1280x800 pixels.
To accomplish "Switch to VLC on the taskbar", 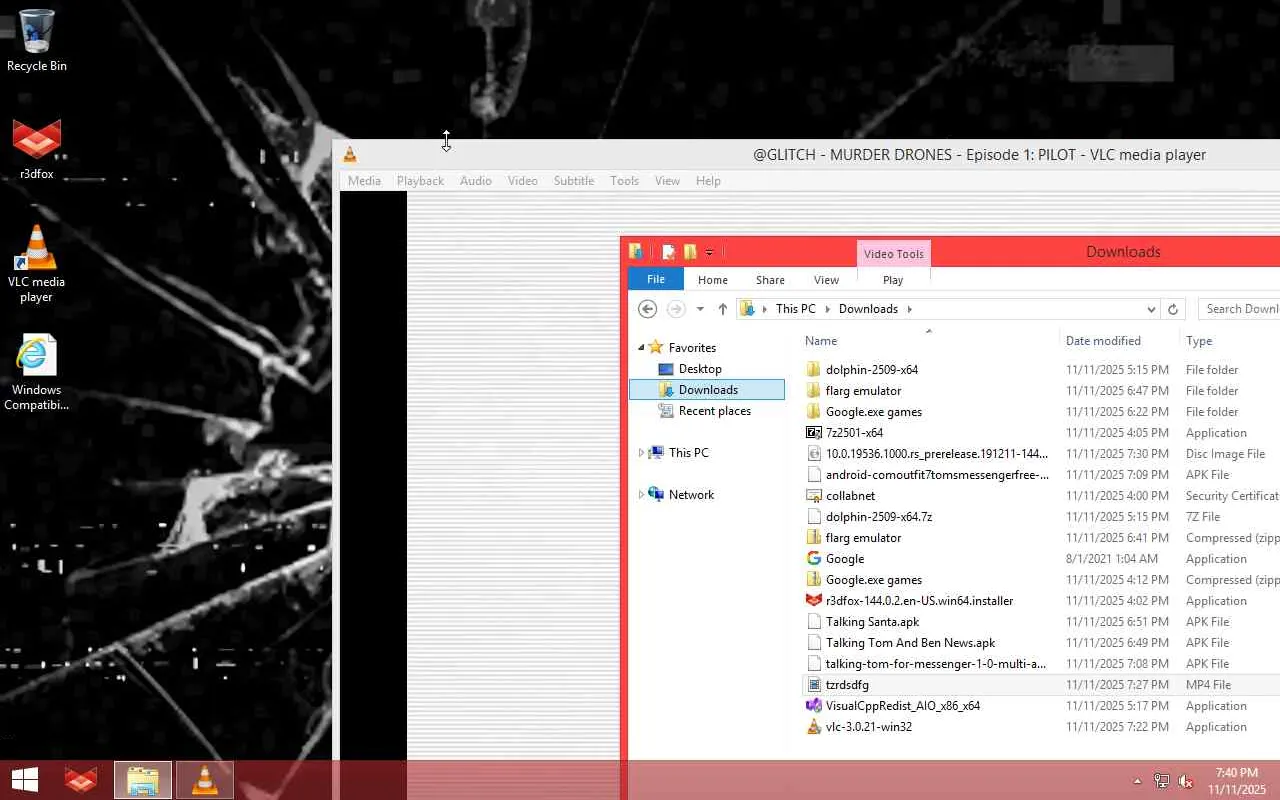I will [x=205, y=780].
